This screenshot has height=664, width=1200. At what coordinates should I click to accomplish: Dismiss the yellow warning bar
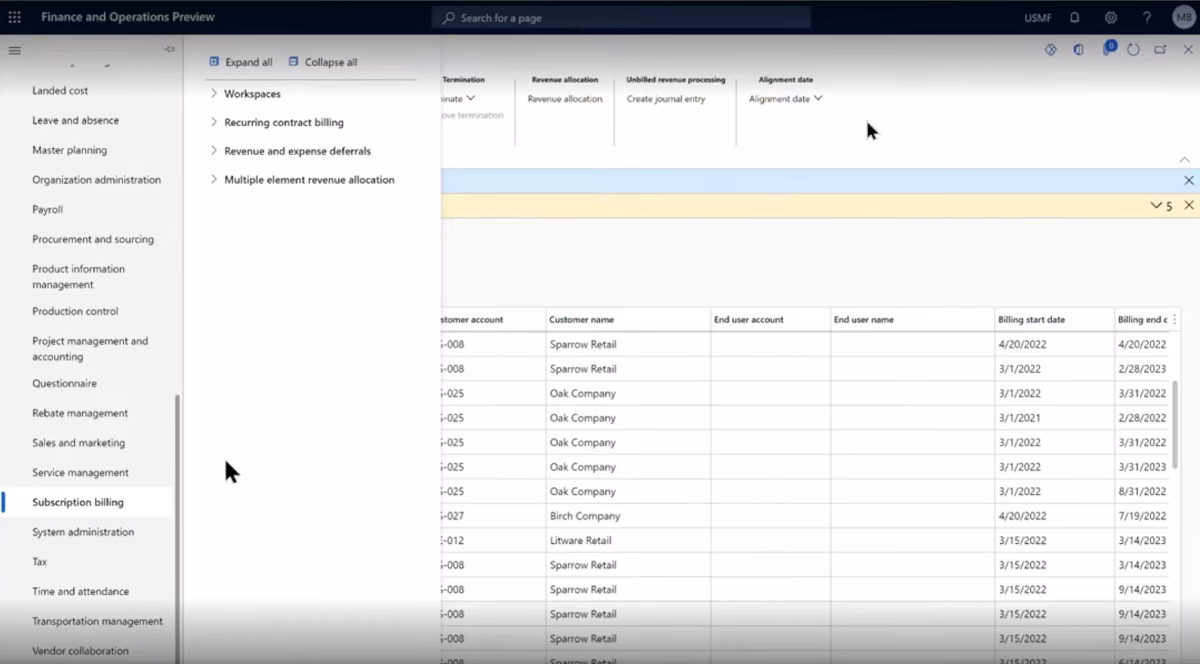[x=1189, y=205]
